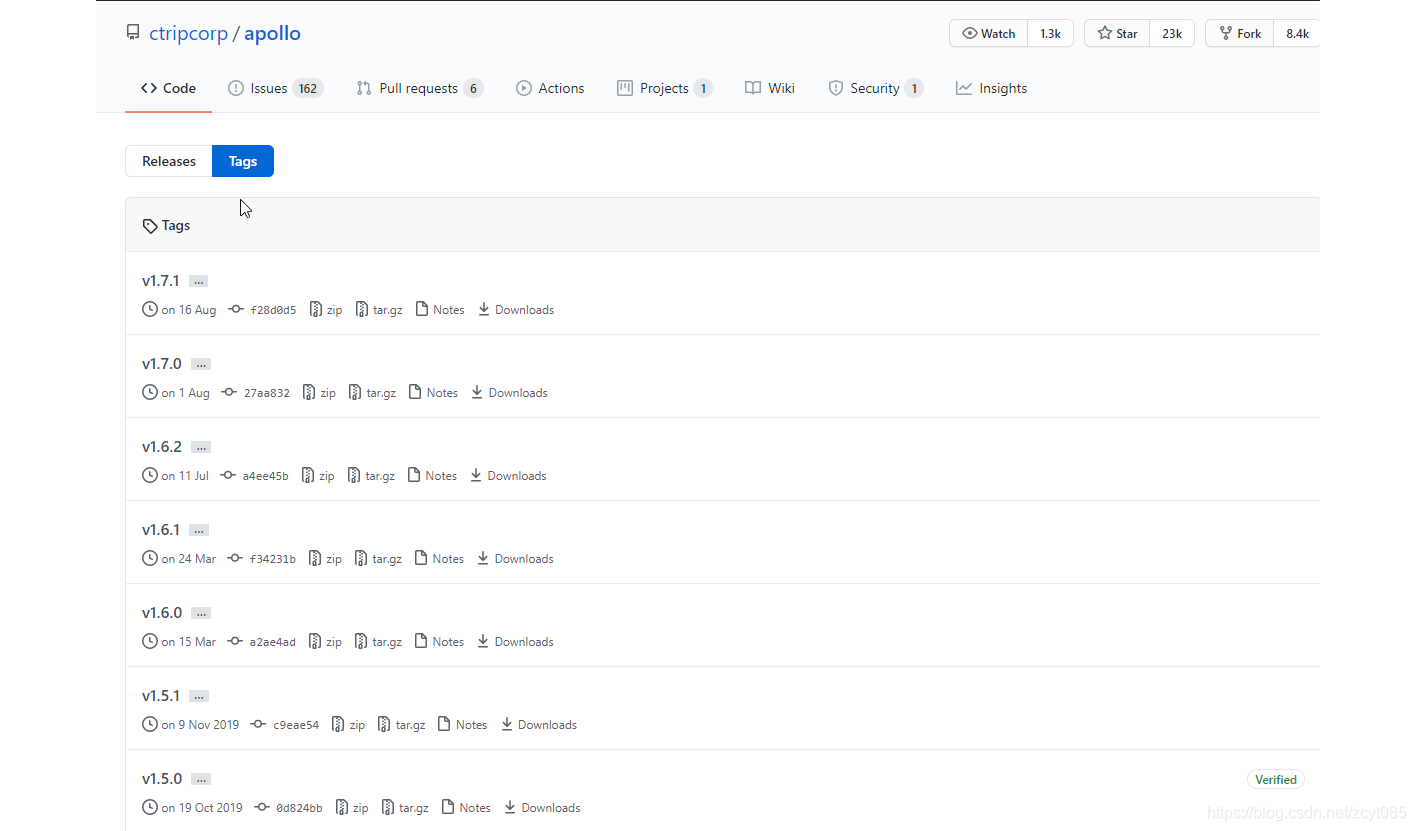This screenshot has width=1416, height=831.
Task: Open the Insights tab
Action: coord(991,88)
